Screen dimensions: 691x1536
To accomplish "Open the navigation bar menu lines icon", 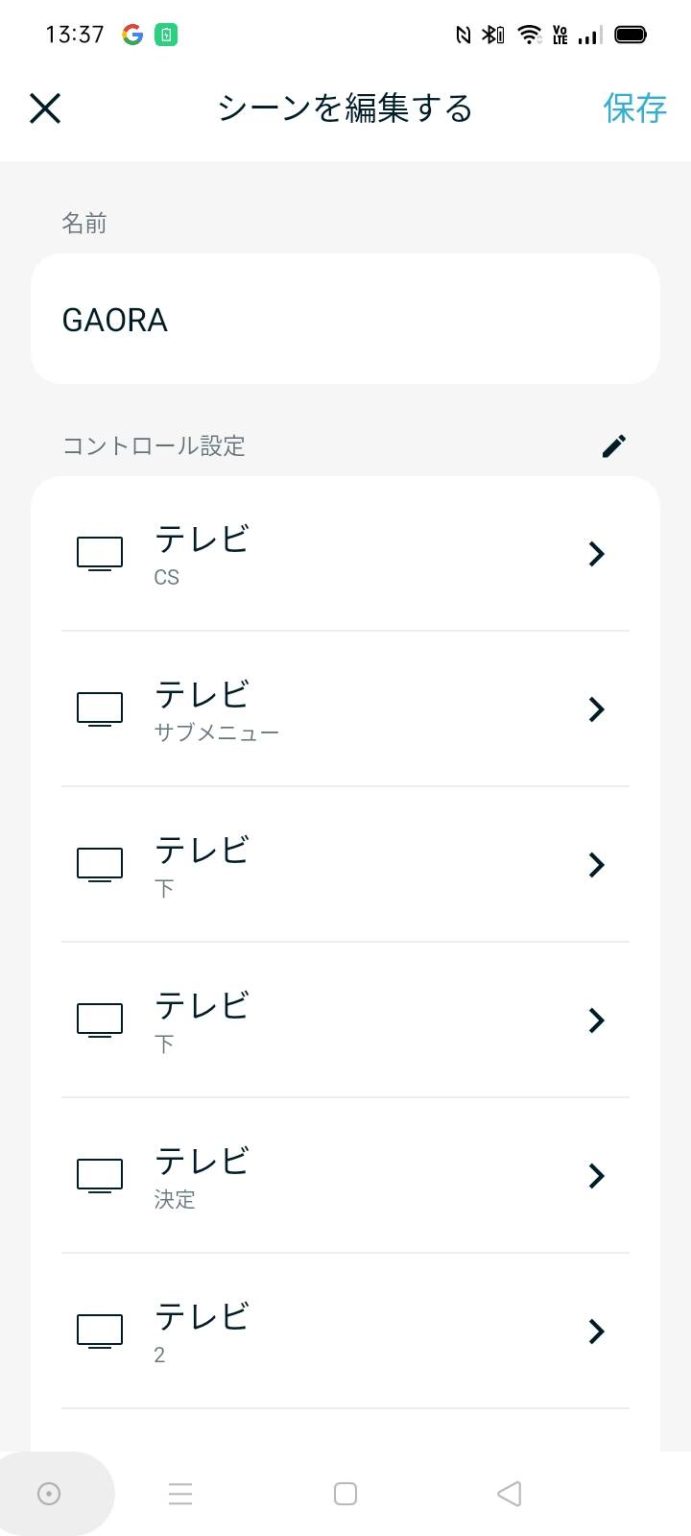I will pyautogui.click(x=180, y=1494).
